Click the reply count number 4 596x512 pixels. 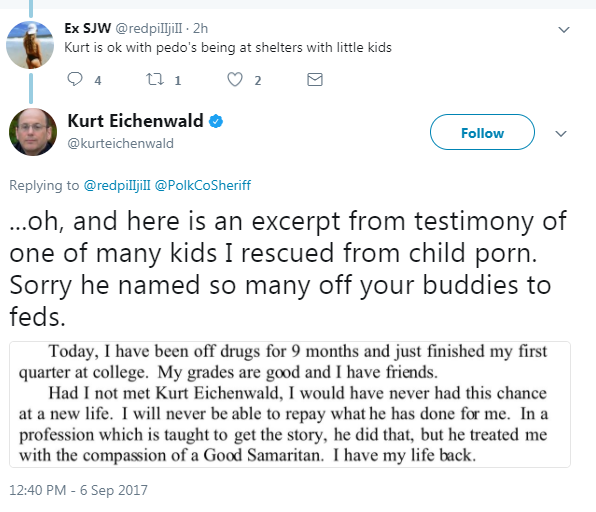(x=98, y=81)
